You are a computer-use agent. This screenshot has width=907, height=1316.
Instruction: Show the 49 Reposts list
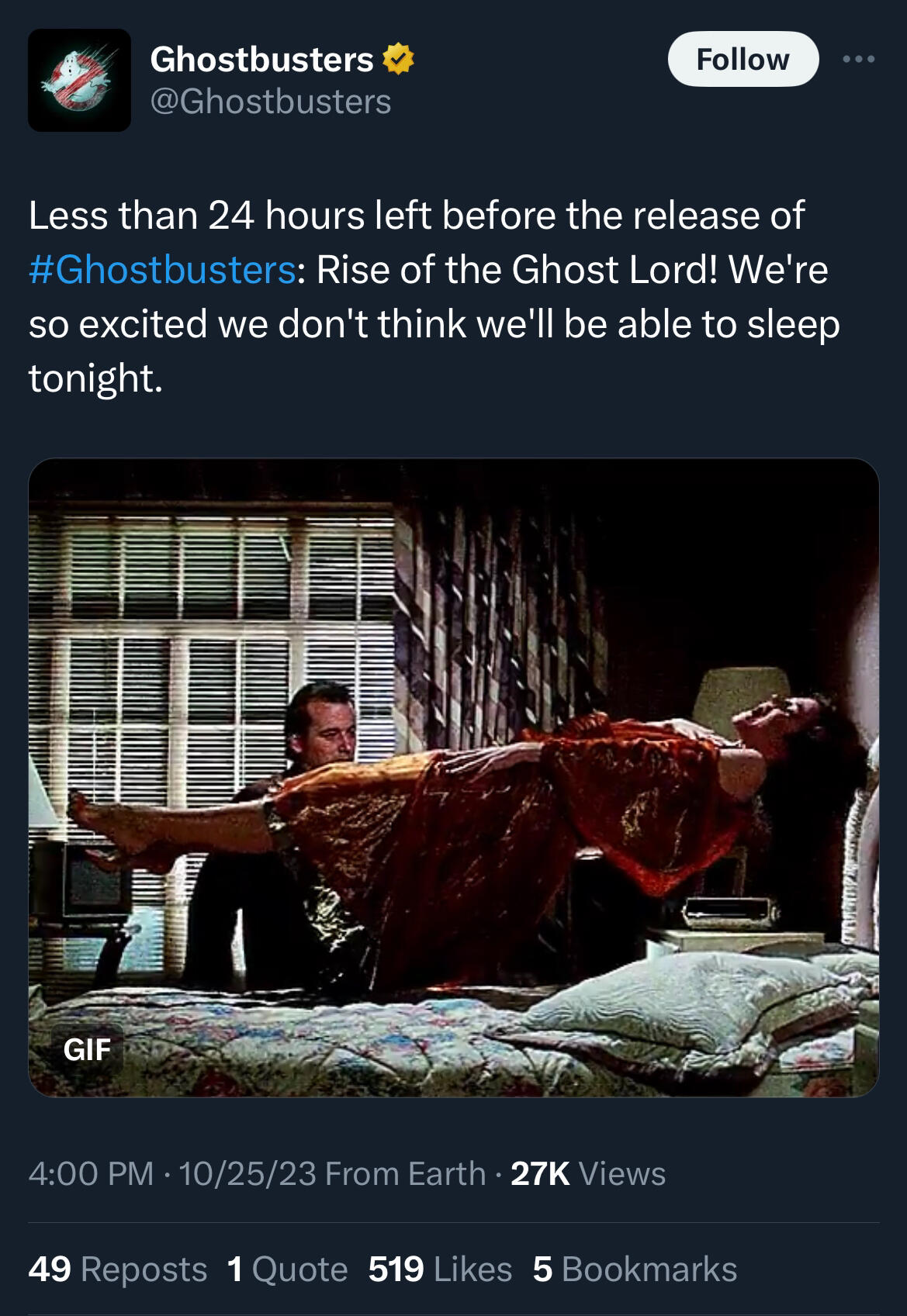(118, 1269)
